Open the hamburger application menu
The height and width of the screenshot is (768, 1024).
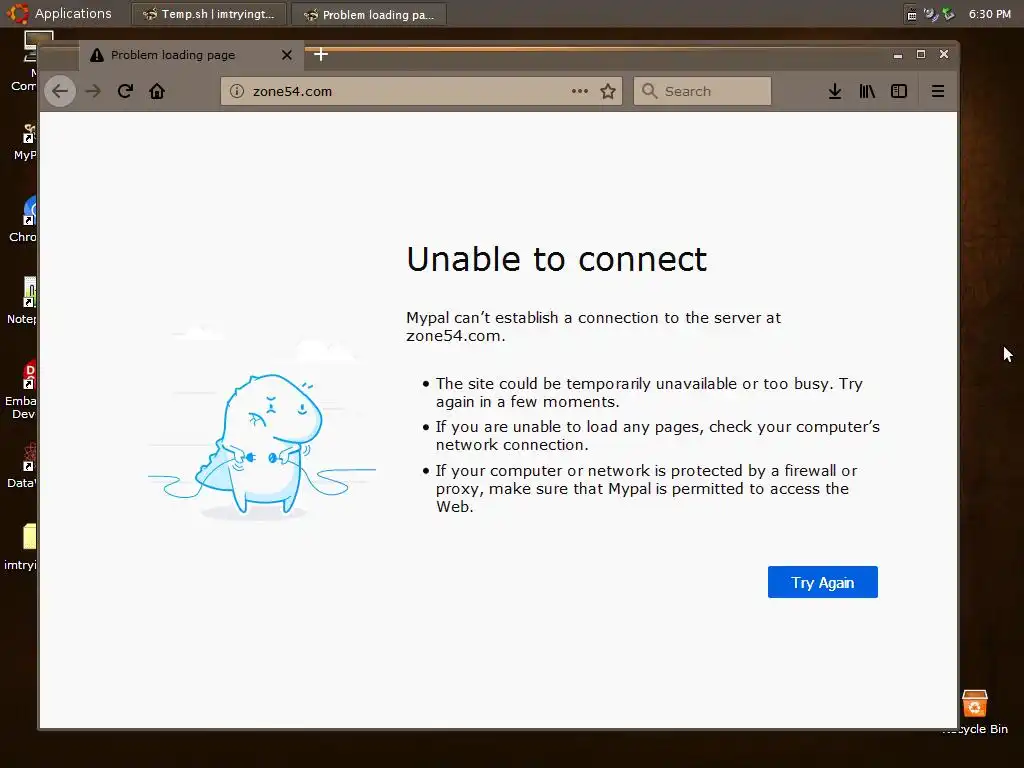pos(938,91)
